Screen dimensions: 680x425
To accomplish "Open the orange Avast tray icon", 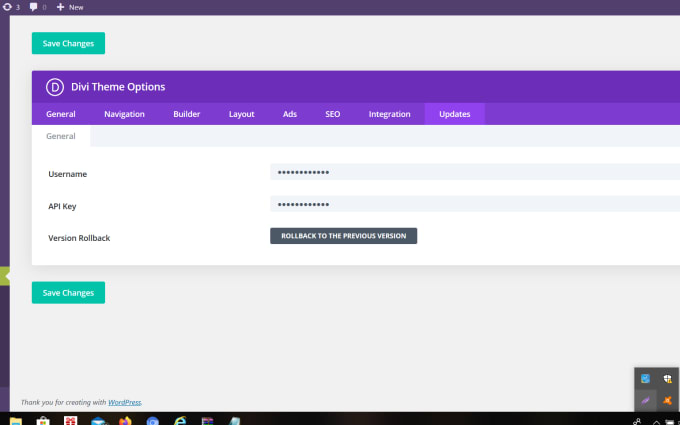I will (667, 400).
